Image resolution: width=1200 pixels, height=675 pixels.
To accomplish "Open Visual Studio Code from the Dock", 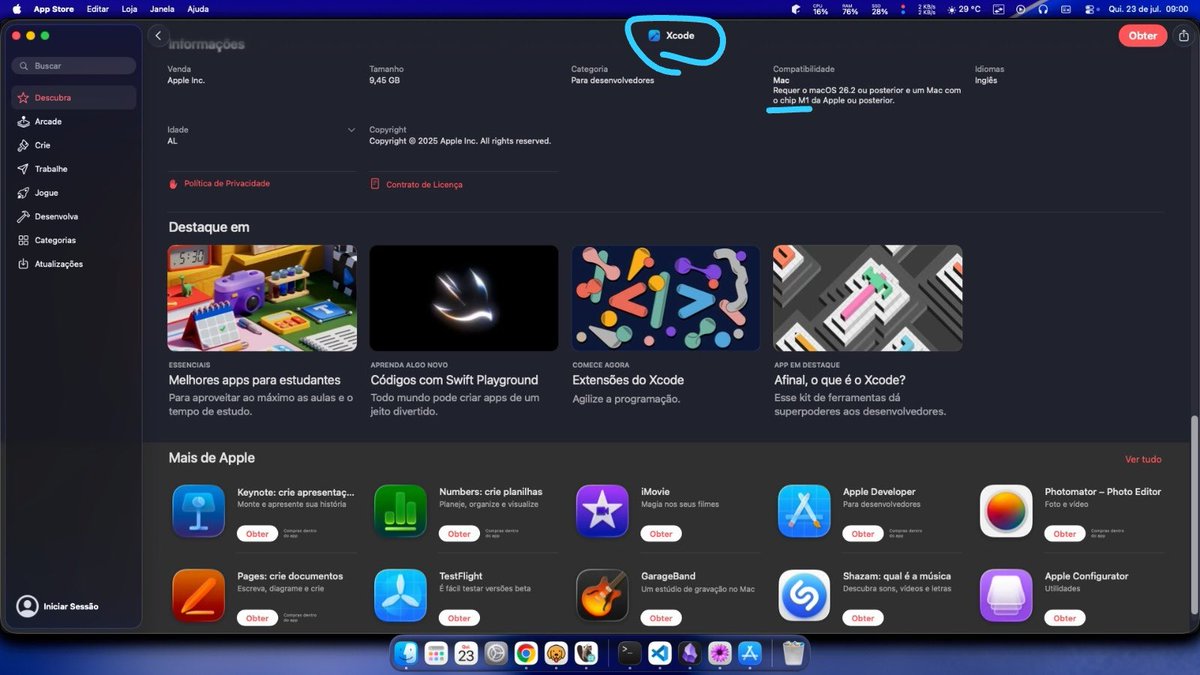I will 659,654.
